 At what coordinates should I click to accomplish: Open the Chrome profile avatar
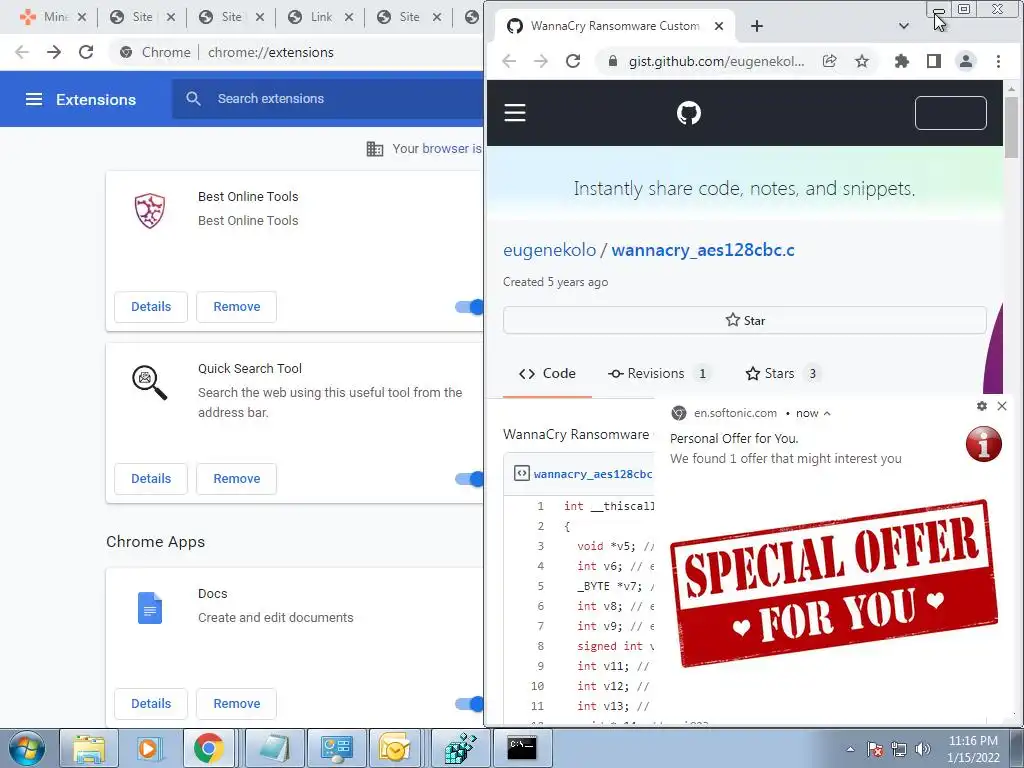(x=966, y=61)
